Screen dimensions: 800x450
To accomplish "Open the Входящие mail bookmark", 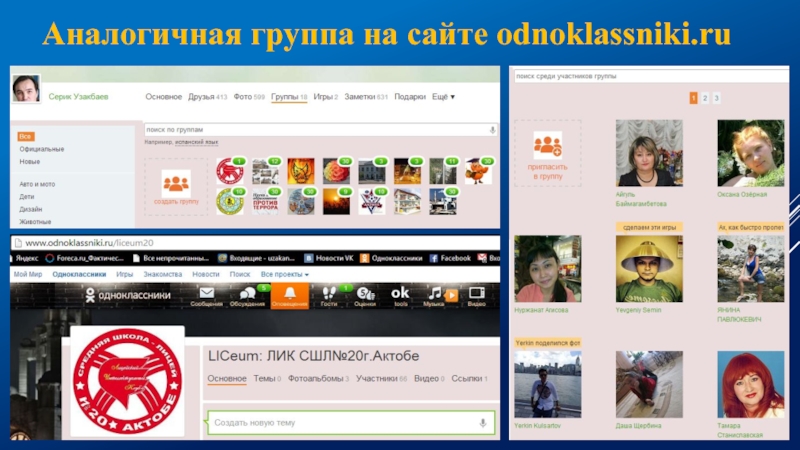I will tap(256, 258).
